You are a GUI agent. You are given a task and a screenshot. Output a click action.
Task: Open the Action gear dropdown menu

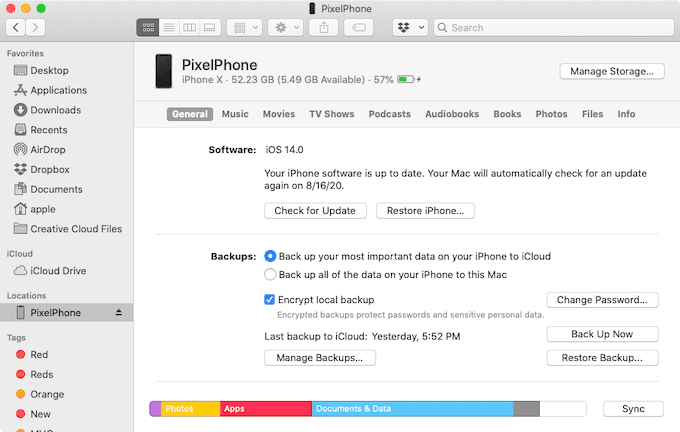coord(281,28)
